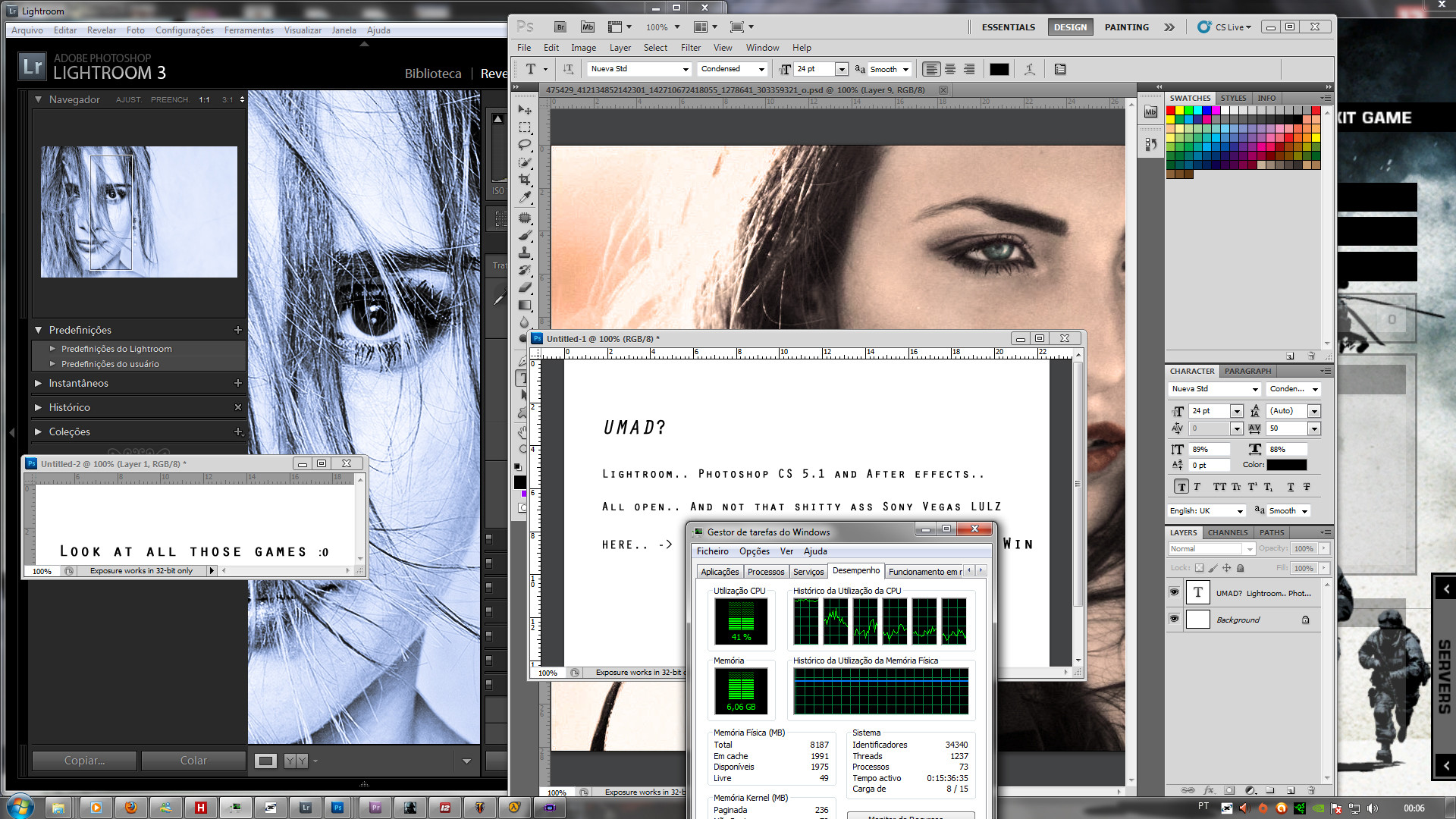Click the tracking value field showing 50
The height and width of the screenshot is (819, 1456).
[x=1287, y=428]
